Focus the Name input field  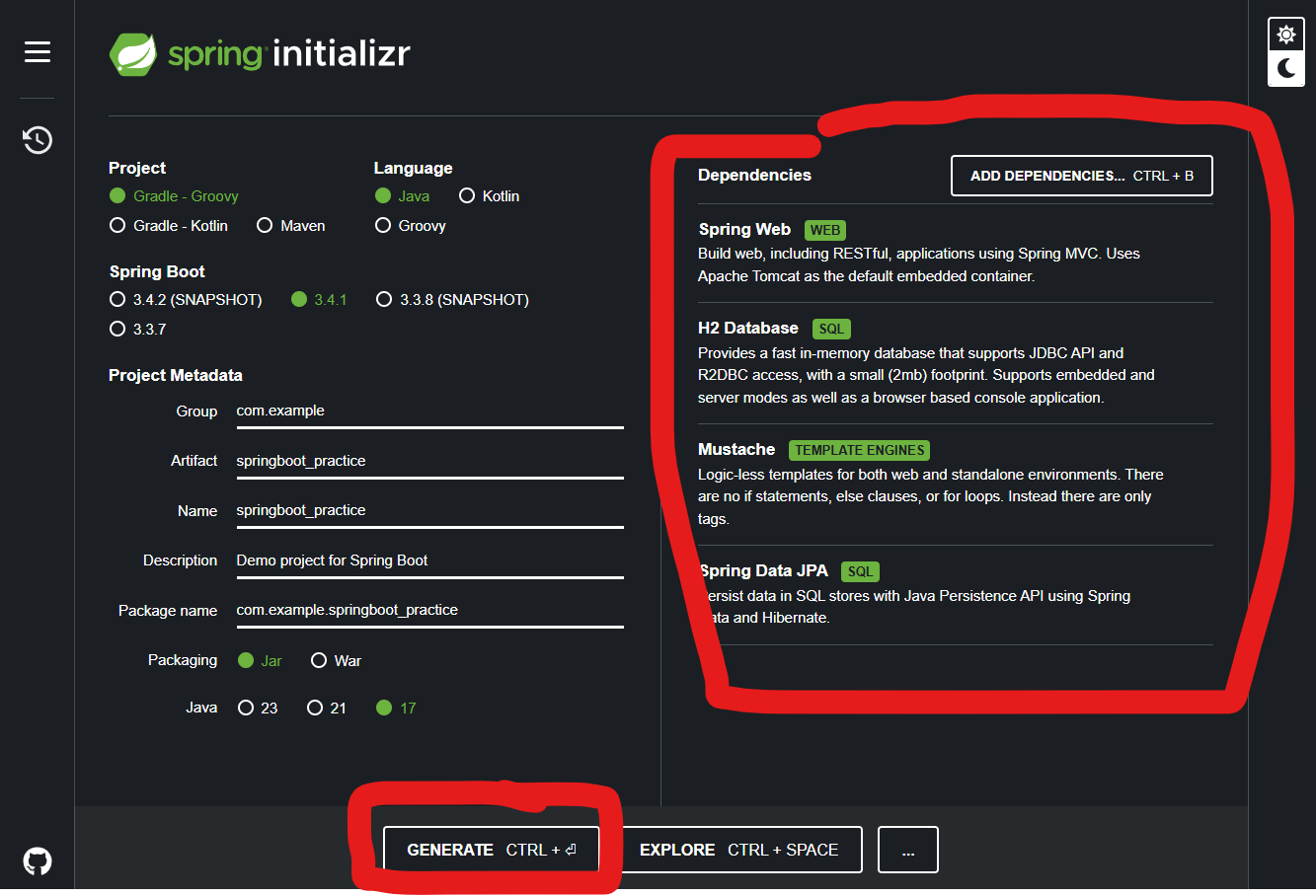(429, 510)
